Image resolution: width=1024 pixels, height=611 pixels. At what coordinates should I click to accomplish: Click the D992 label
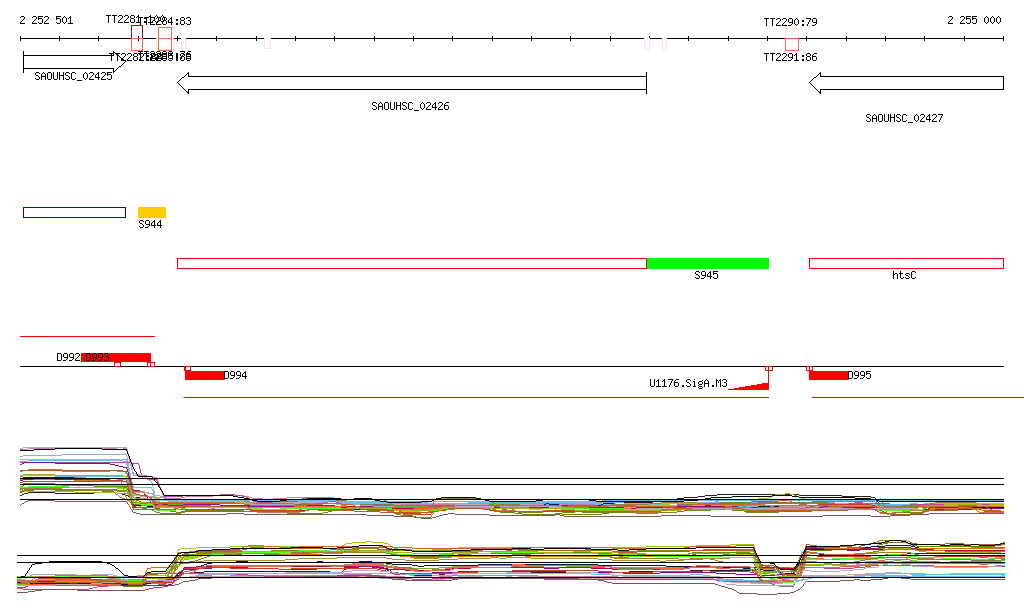click(68, 357)
